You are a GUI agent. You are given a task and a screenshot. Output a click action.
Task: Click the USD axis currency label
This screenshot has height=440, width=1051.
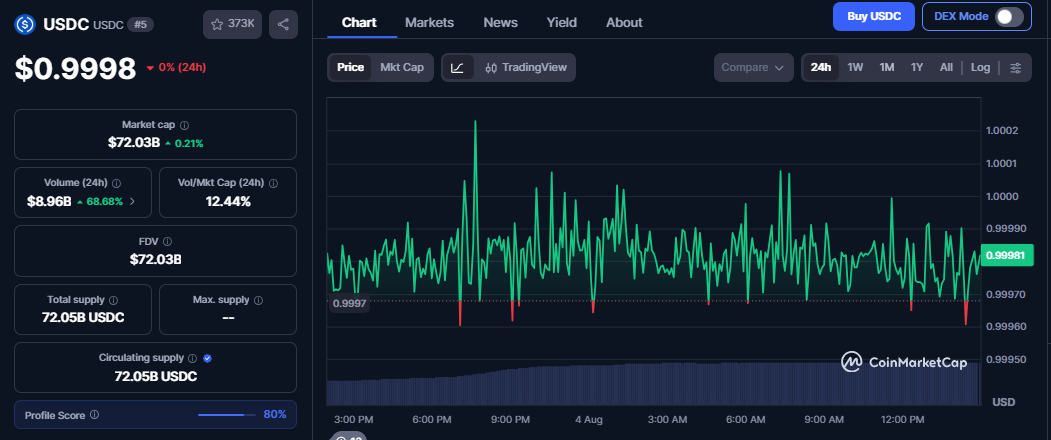pyautogui.click(x=1003, y=402)
